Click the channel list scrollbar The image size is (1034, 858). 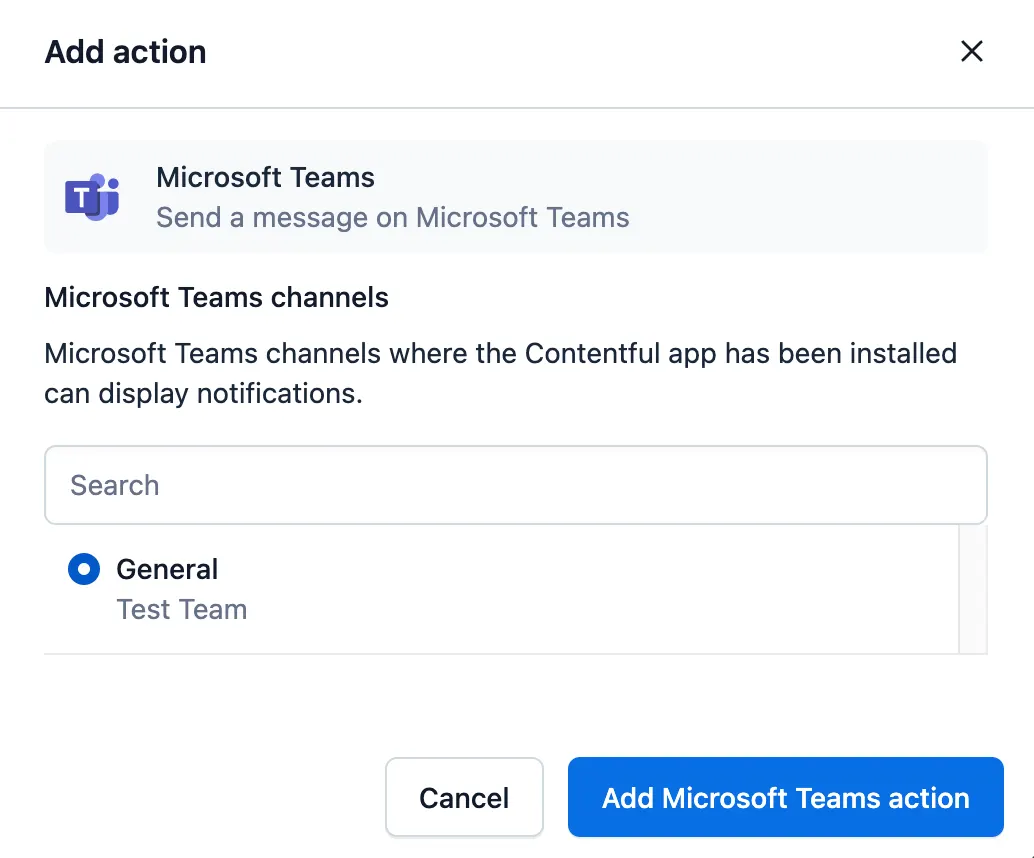(x=973, y=589)
